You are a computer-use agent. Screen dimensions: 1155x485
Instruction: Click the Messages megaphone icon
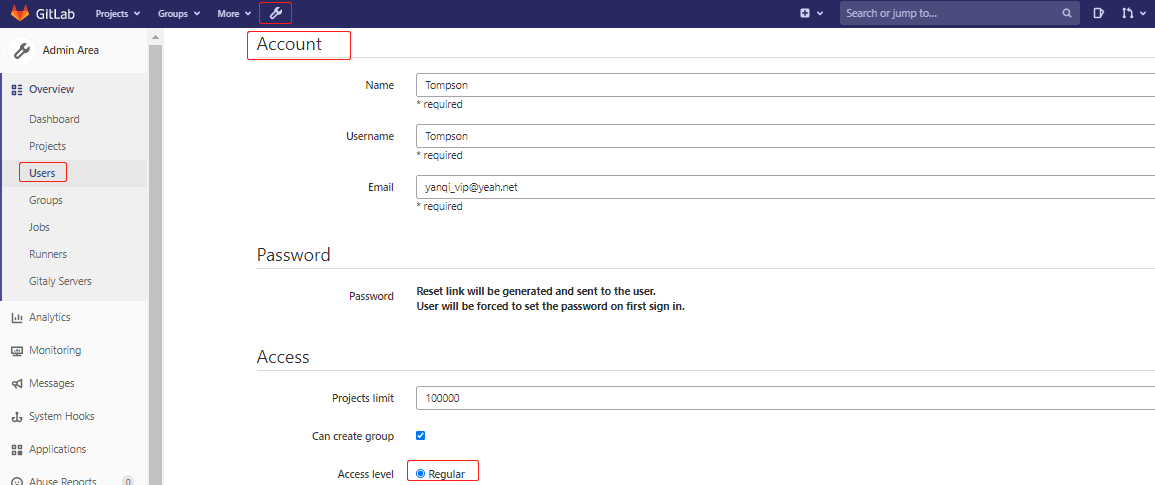tap(17, 384)
